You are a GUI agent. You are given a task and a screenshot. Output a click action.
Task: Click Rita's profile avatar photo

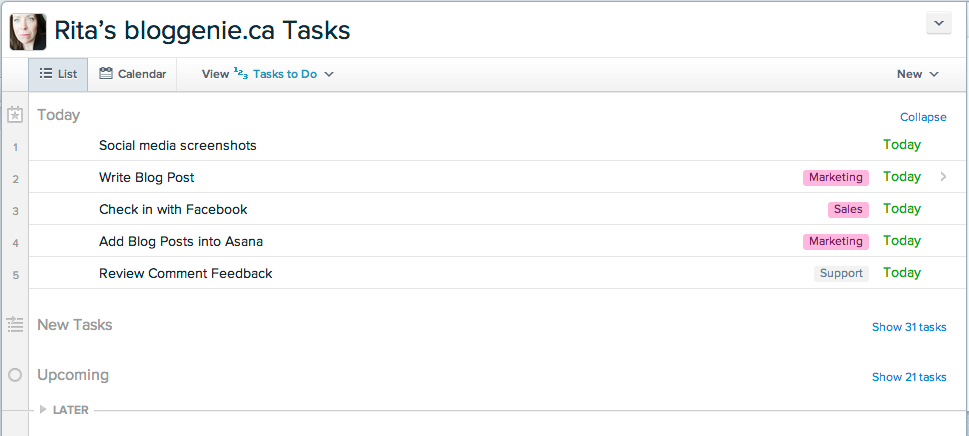tap(28, 31)
